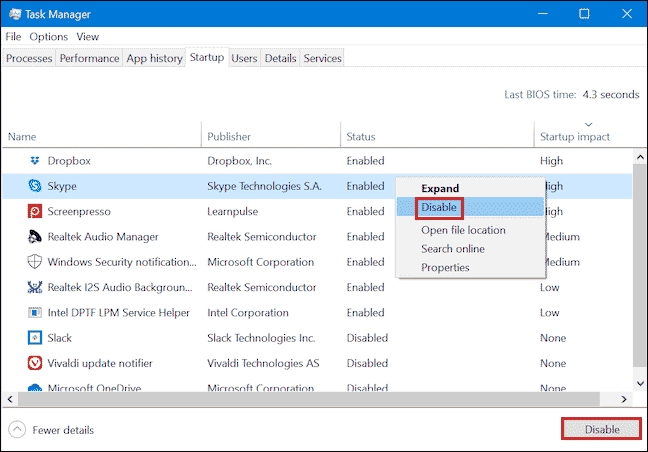Screen dimensions: 648x452
Task: Switch to the Details tab
Action: pyautogui.click(x=281, y=58)
